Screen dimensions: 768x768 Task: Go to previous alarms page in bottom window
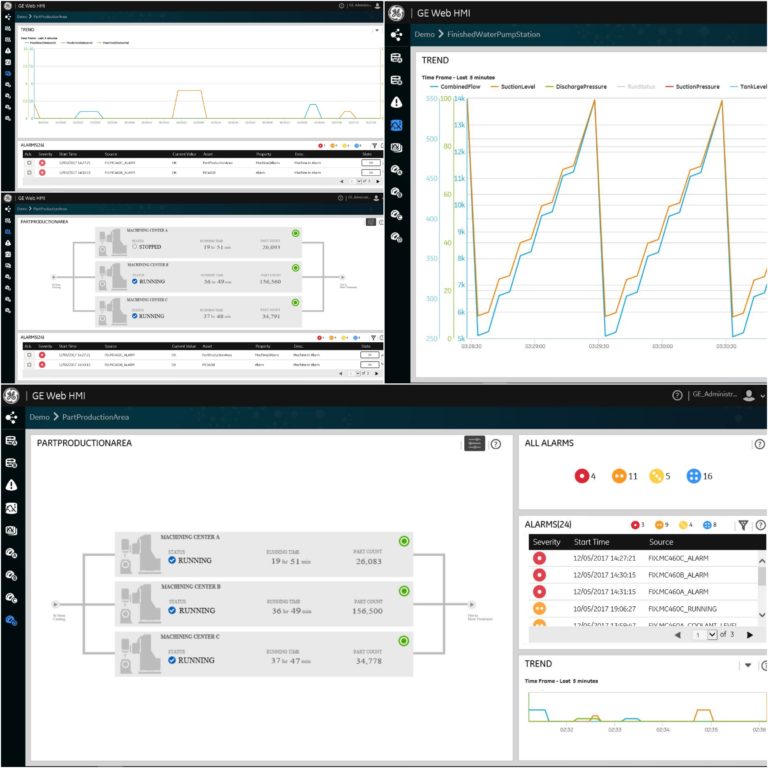678,635
